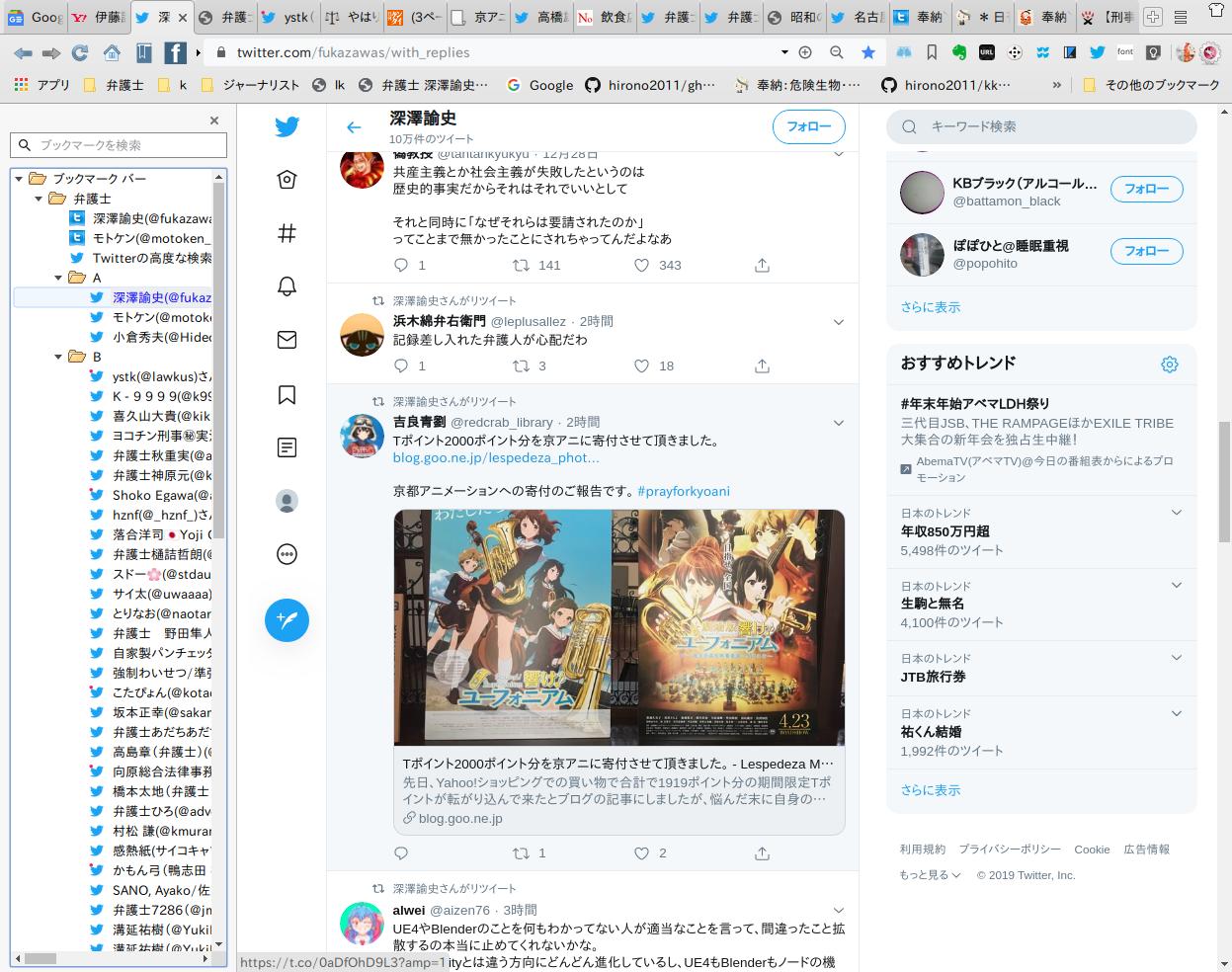Bookmark this page with the star icon
The image size is (1232, 972).
[867, 52]
